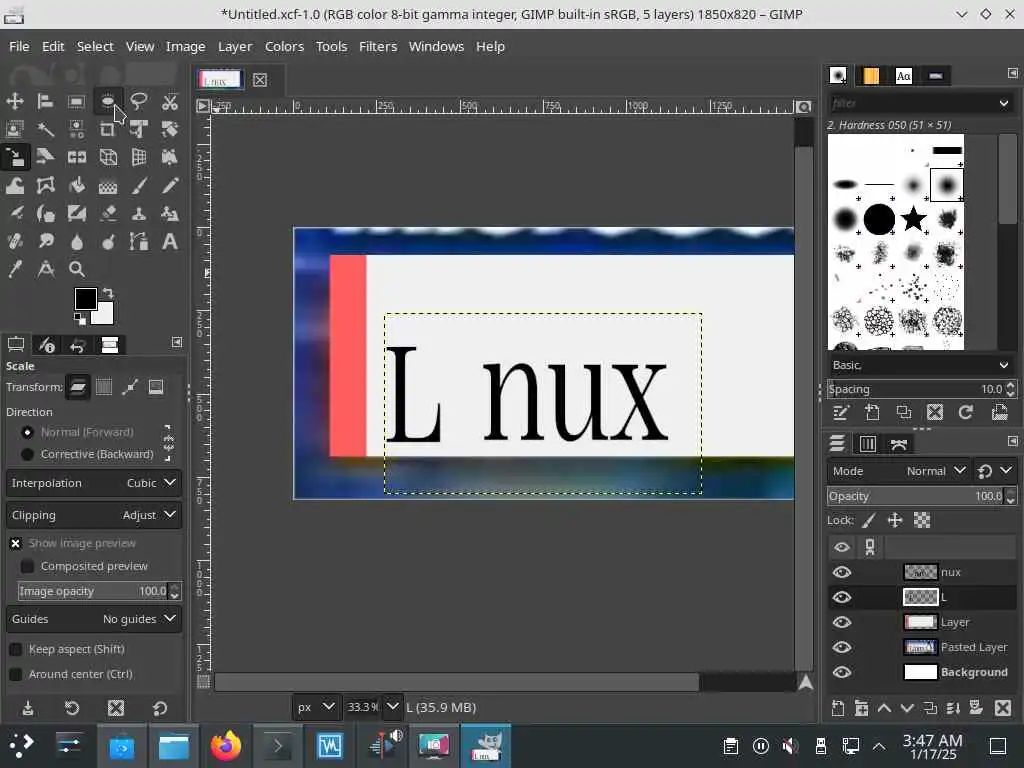
Task: Refresh brushes with the reload icon
Action: (966, 412)
